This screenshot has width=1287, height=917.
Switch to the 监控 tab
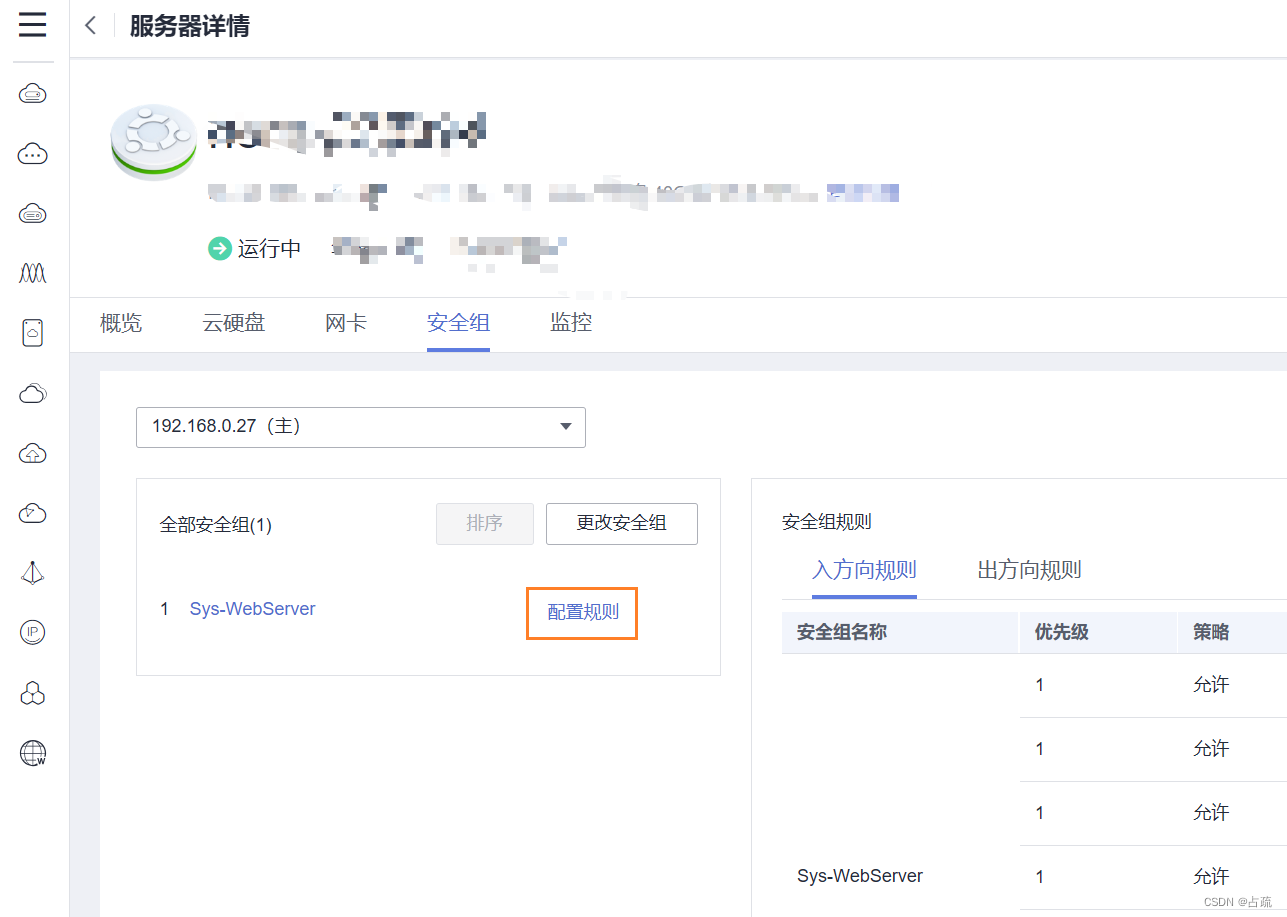pos(571,323)
